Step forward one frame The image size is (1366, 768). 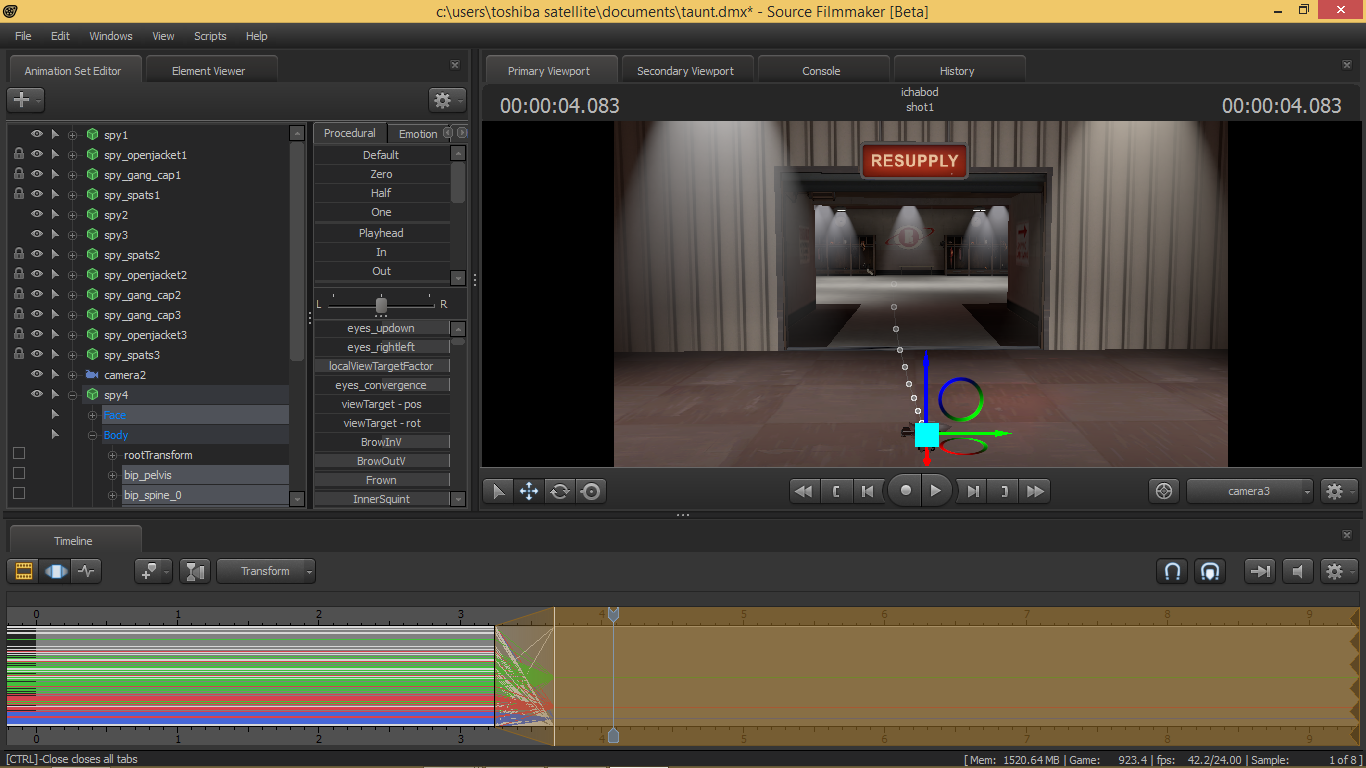[973, 491]
